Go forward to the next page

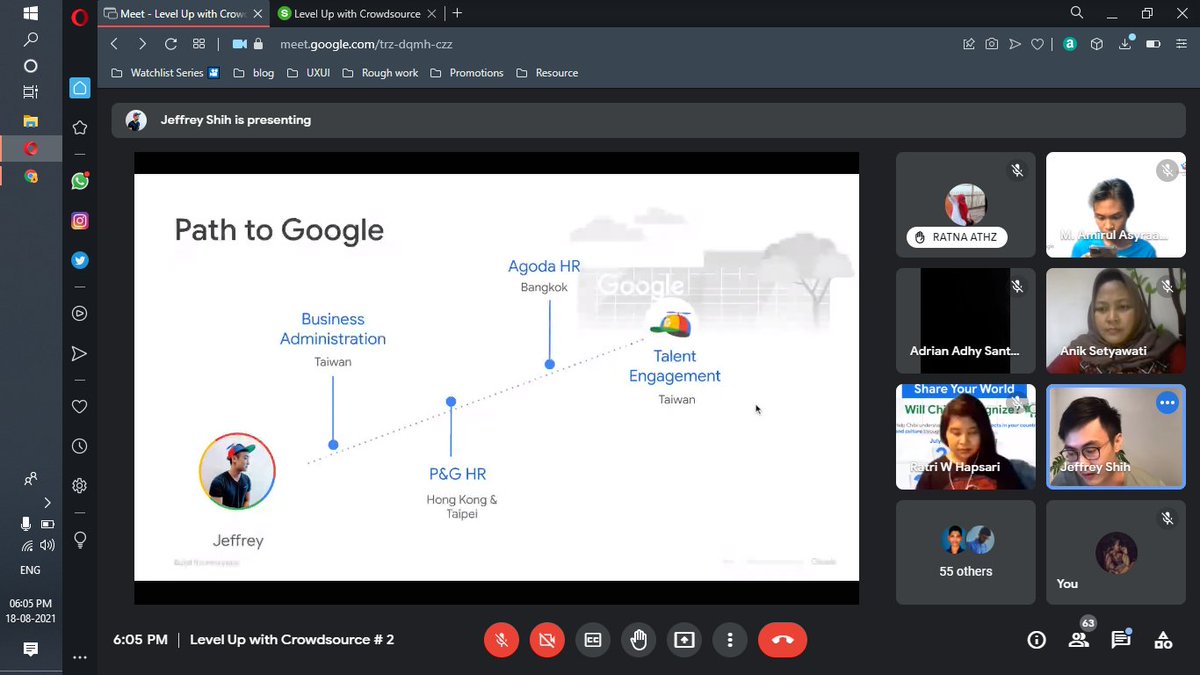[x=142, y=44]
